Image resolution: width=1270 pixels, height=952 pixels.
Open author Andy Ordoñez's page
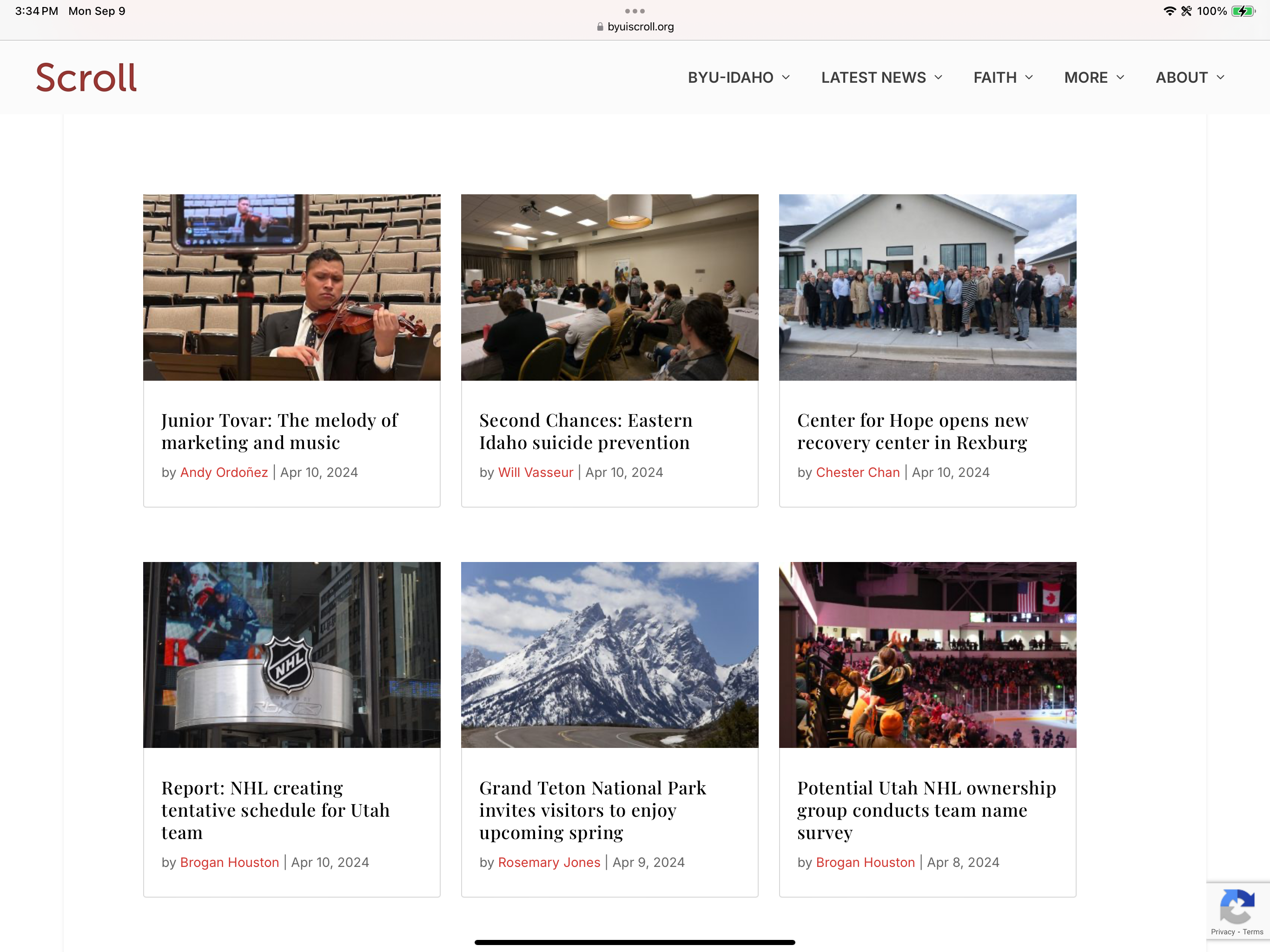224,473
